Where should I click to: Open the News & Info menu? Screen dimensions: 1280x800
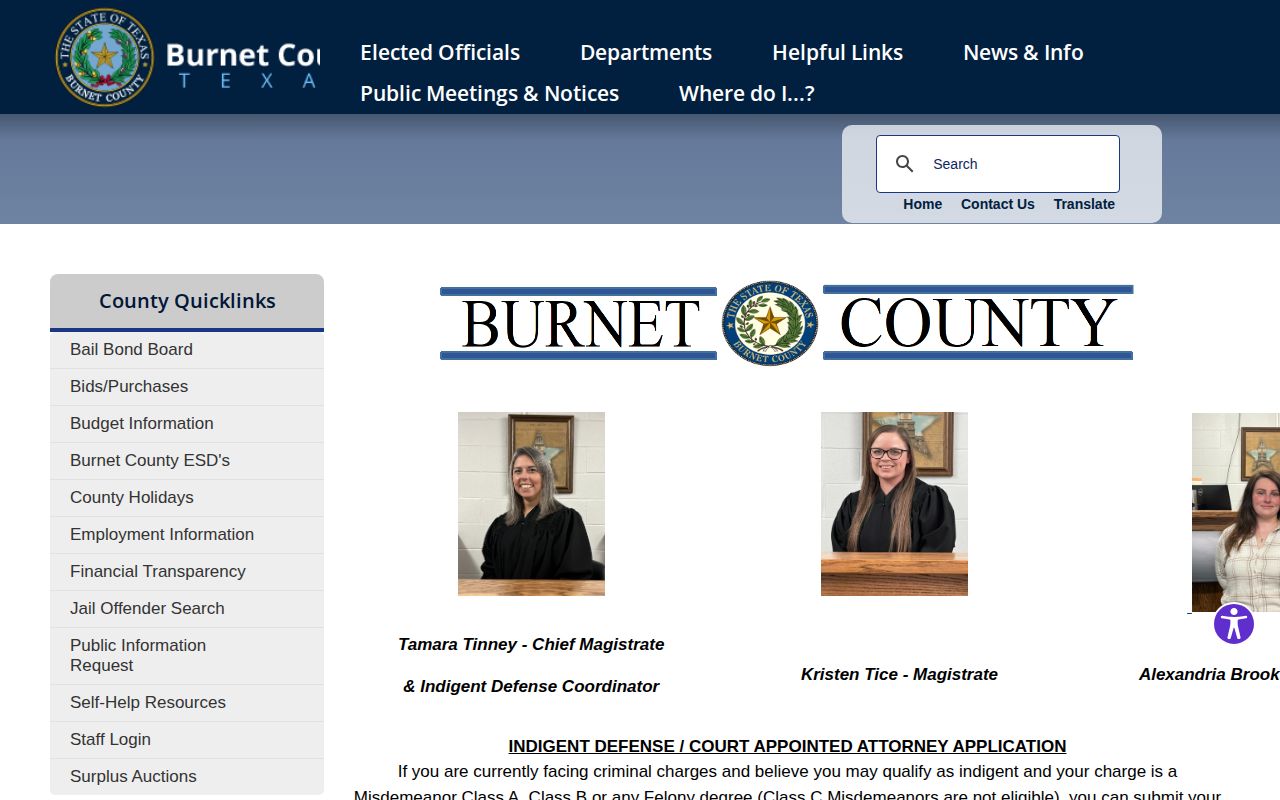[1023, 52]
